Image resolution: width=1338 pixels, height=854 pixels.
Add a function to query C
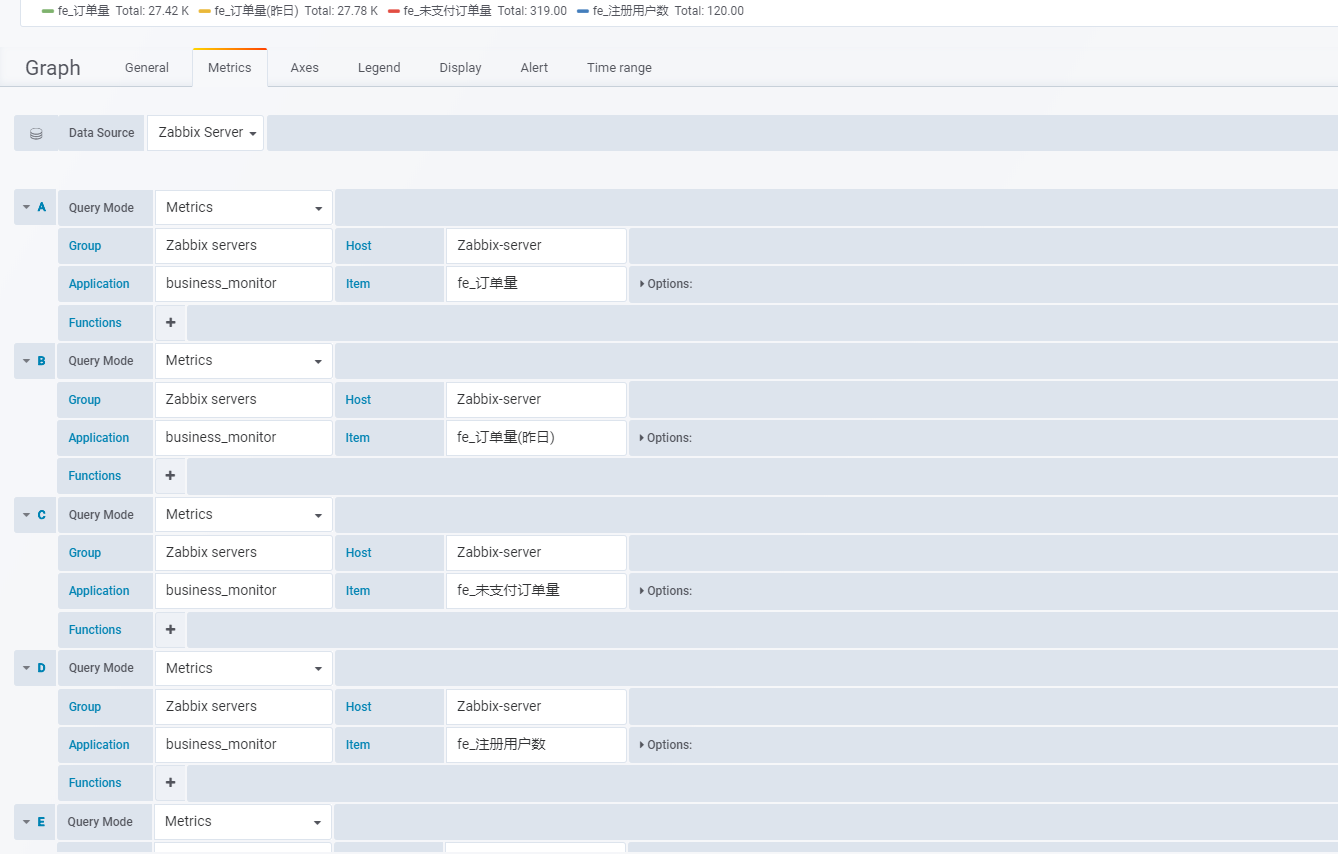[170, 630]
